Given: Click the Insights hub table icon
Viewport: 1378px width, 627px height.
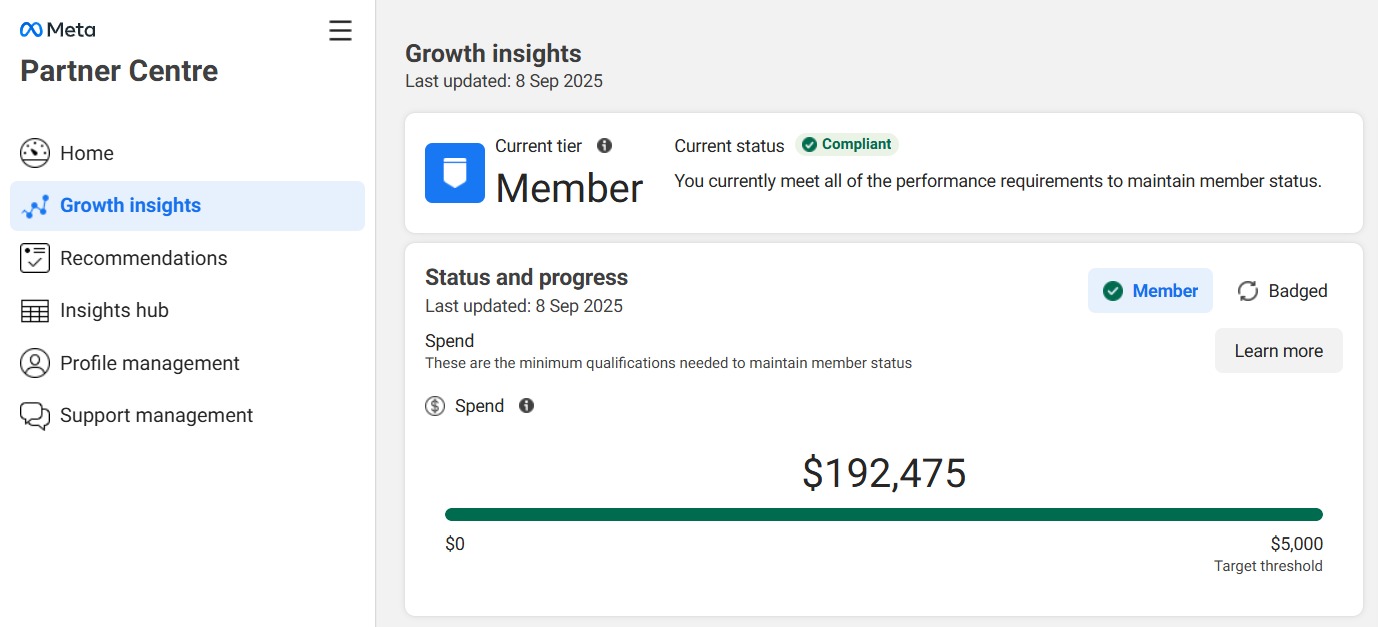Looking at the screenshot, I should click(35, 311).
